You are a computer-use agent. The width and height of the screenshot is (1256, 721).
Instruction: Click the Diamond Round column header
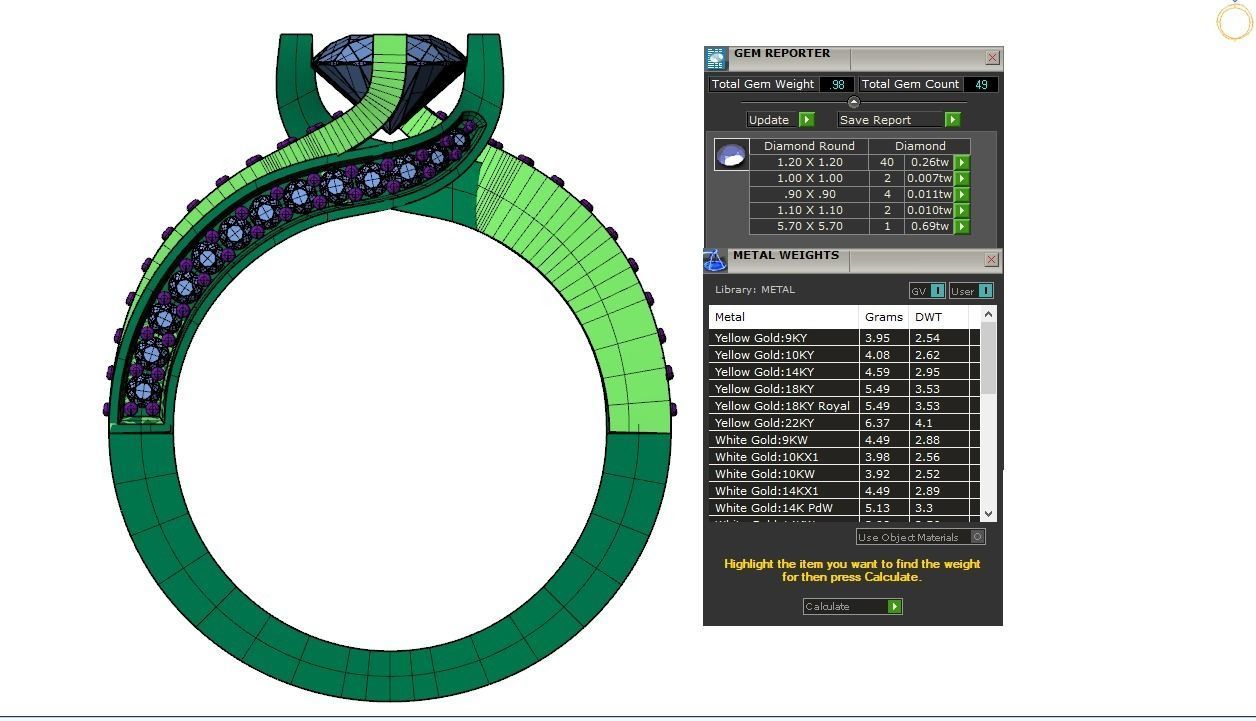point(809,146)
